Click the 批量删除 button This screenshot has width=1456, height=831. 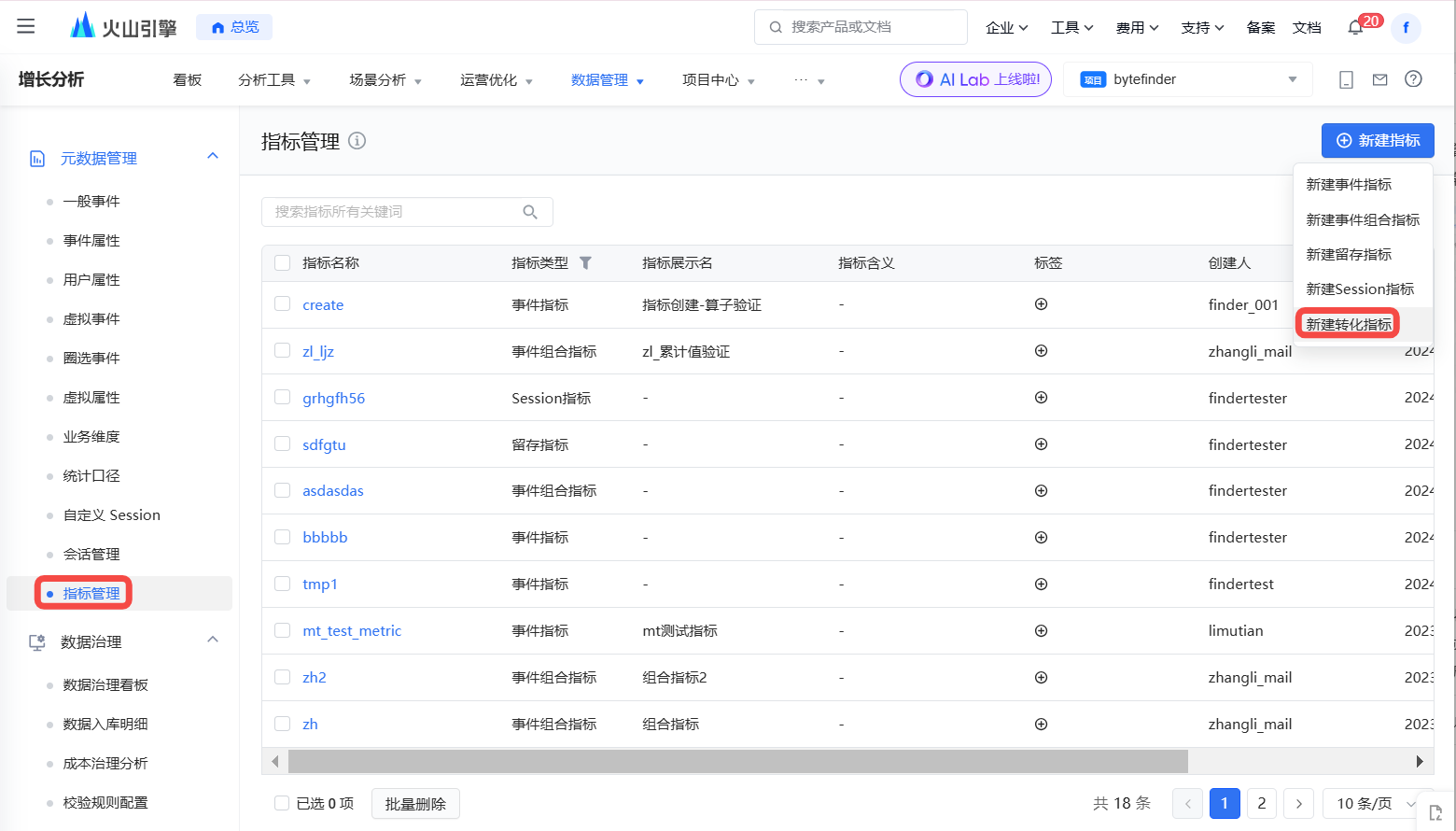(x=415, y=804)
